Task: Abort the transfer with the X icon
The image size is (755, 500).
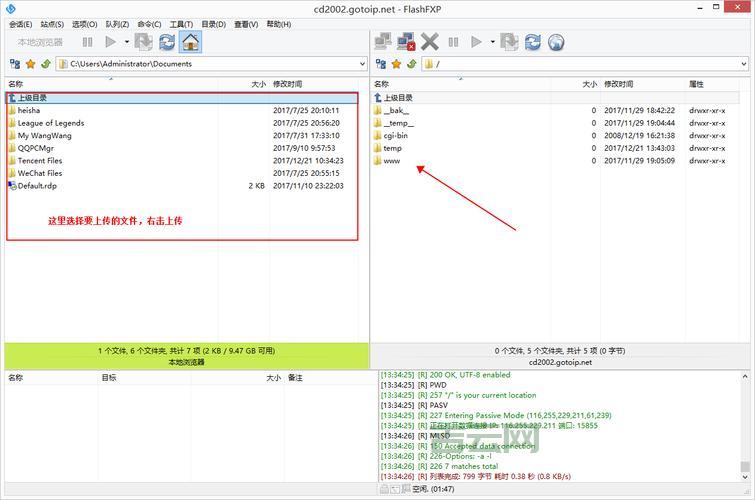Action: coord(430,42)
